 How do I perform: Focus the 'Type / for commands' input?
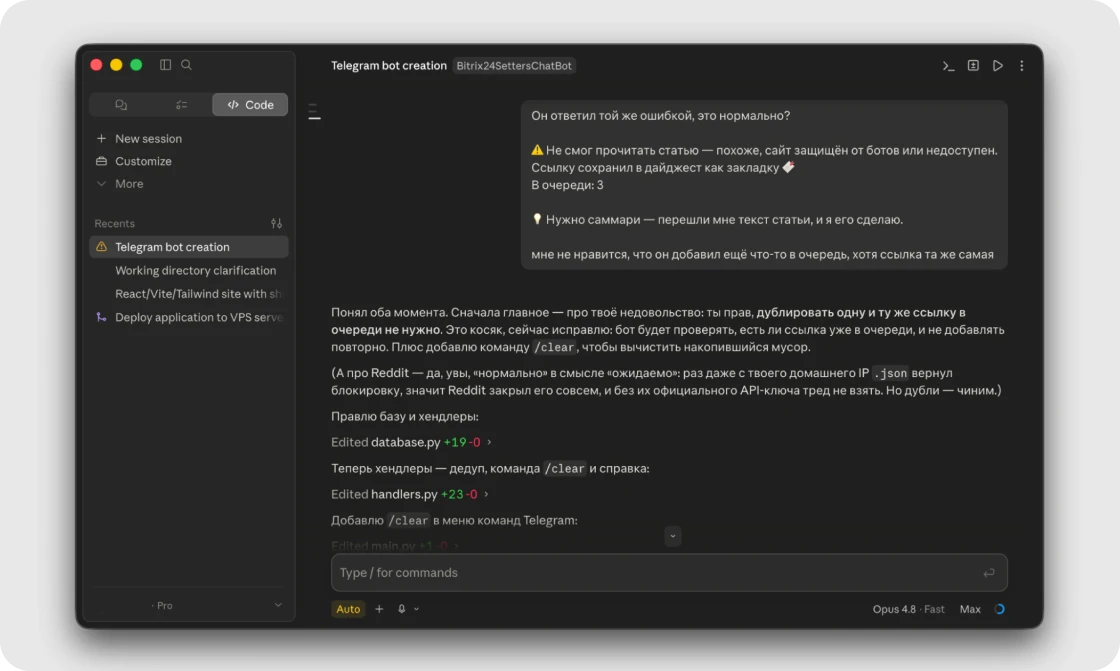click(669, 572)
